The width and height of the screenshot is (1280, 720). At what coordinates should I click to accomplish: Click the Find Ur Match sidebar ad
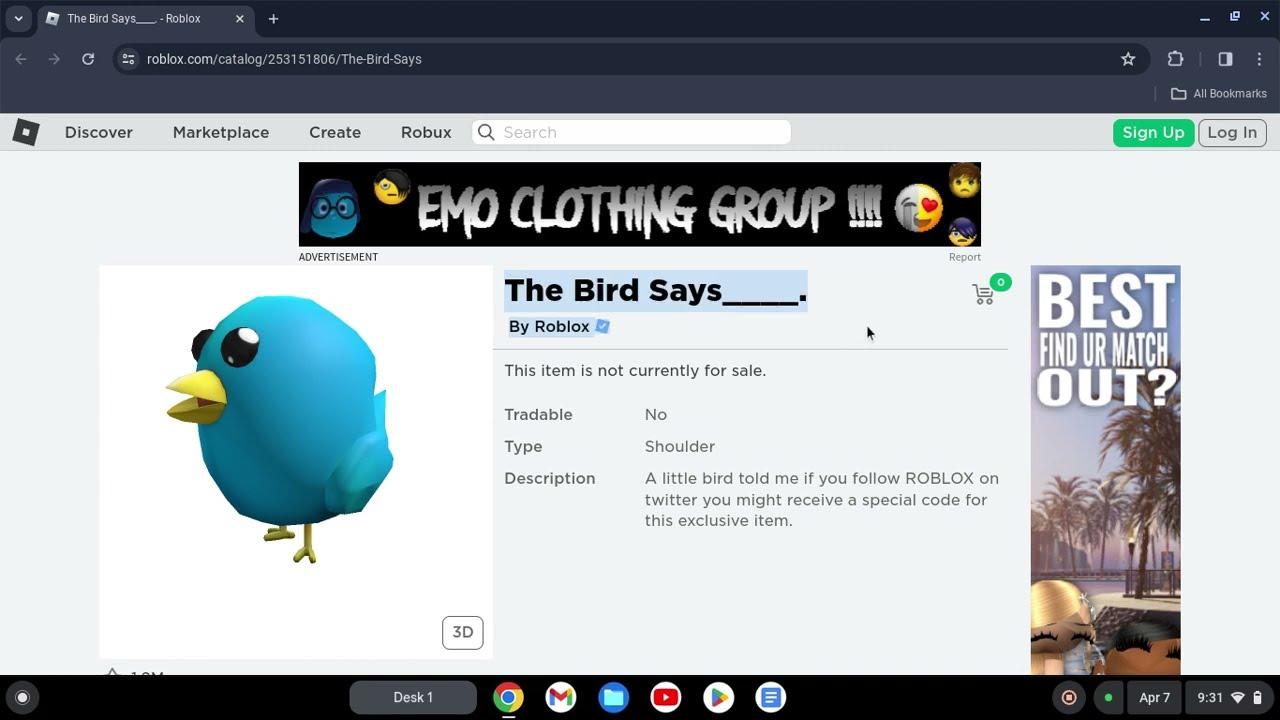click(1106, 470)
